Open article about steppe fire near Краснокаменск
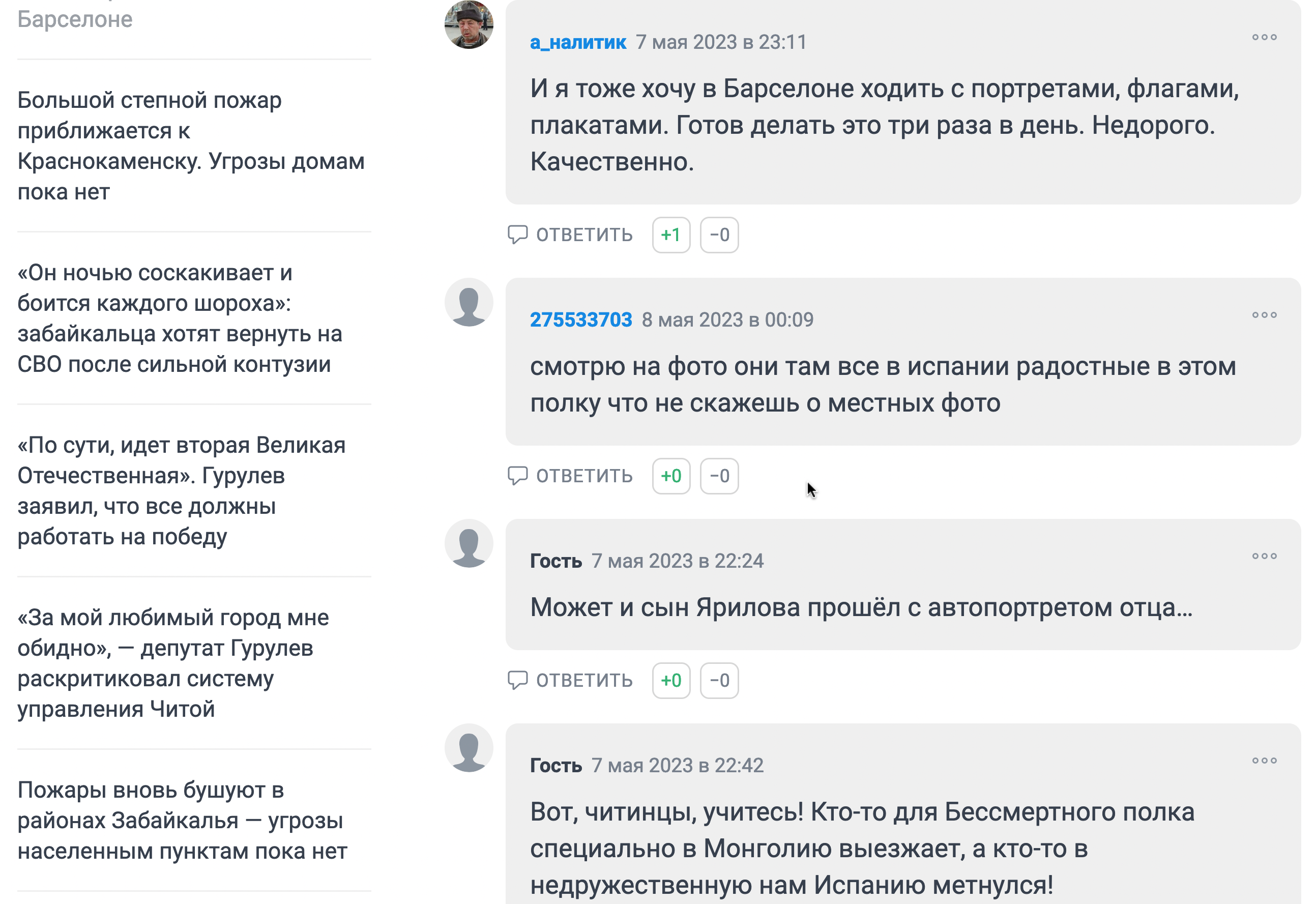Viewport: 1316px width, 904px height. 191,146
